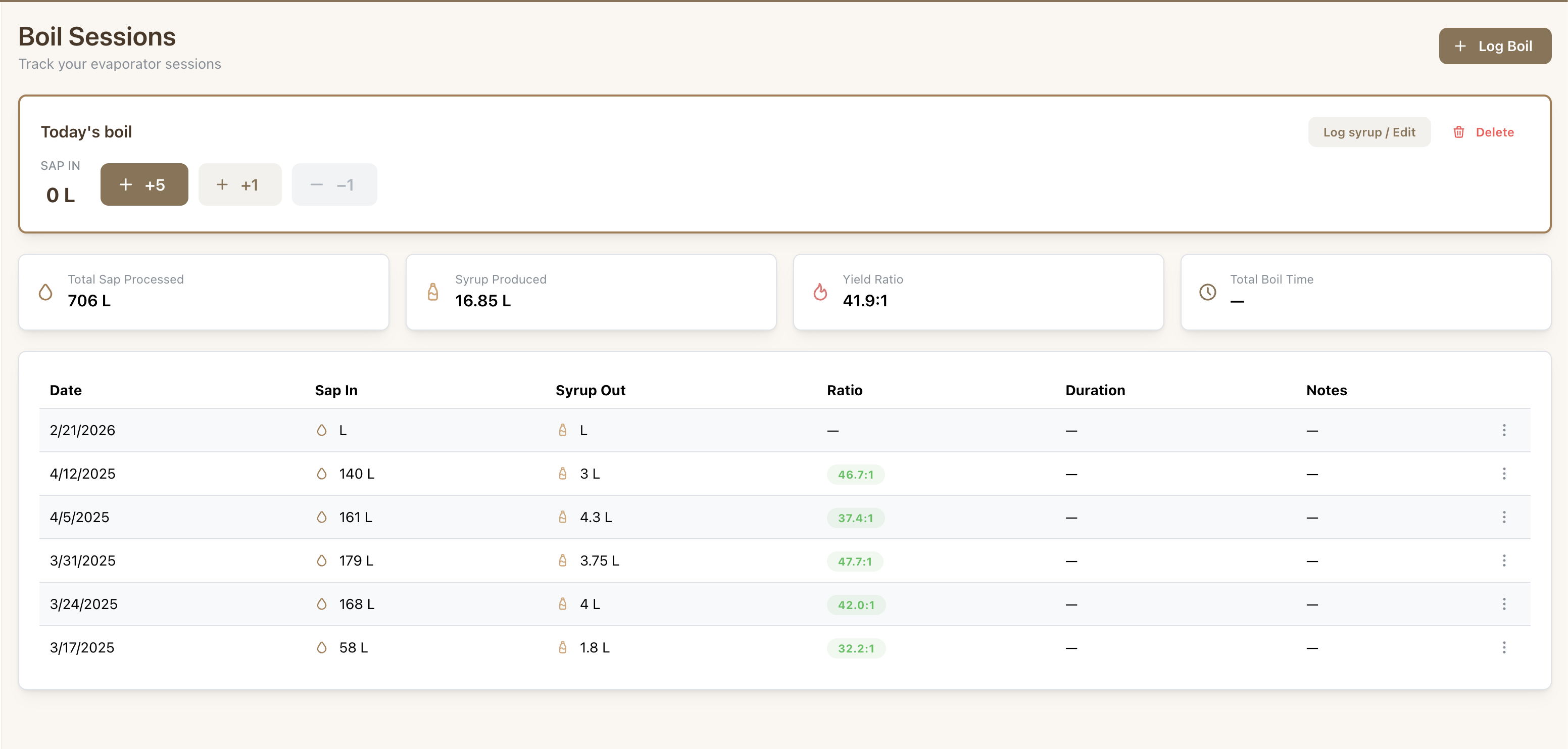Open the 4/12/2025 row three-dot menu
This screenshot has height=749, width=1568.
click(x=1503, y=474)
